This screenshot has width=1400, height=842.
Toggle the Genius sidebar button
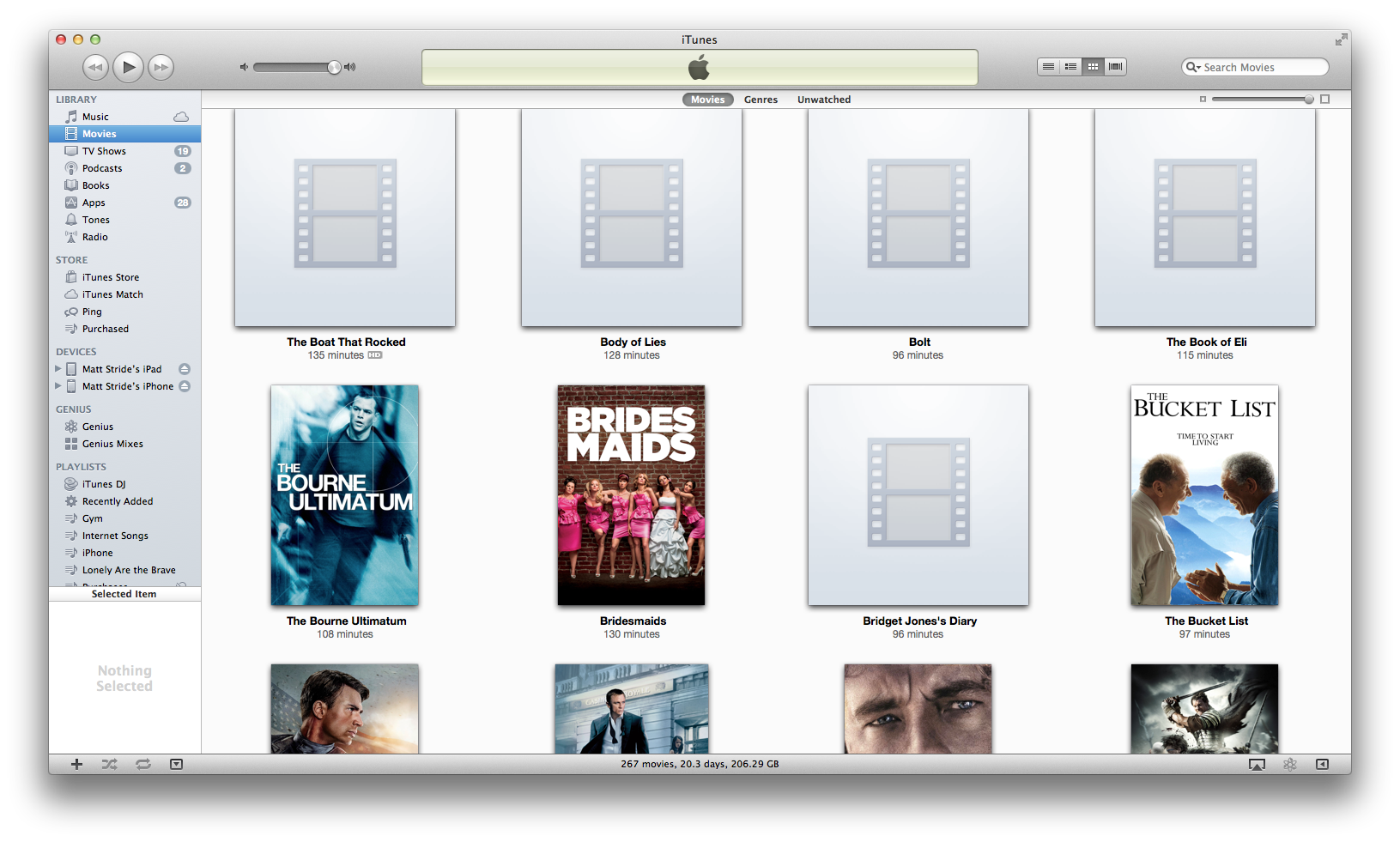tap(1322, 764)
